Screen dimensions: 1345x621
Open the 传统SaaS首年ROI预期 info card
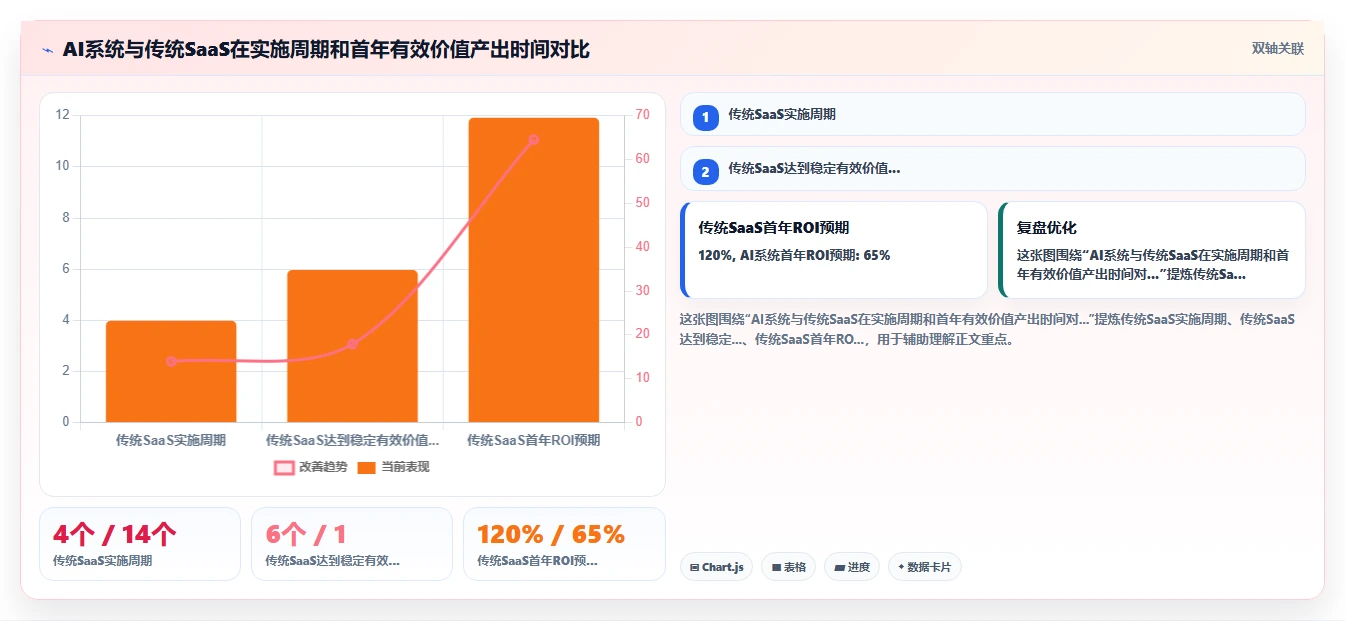(x=834, y=250)
